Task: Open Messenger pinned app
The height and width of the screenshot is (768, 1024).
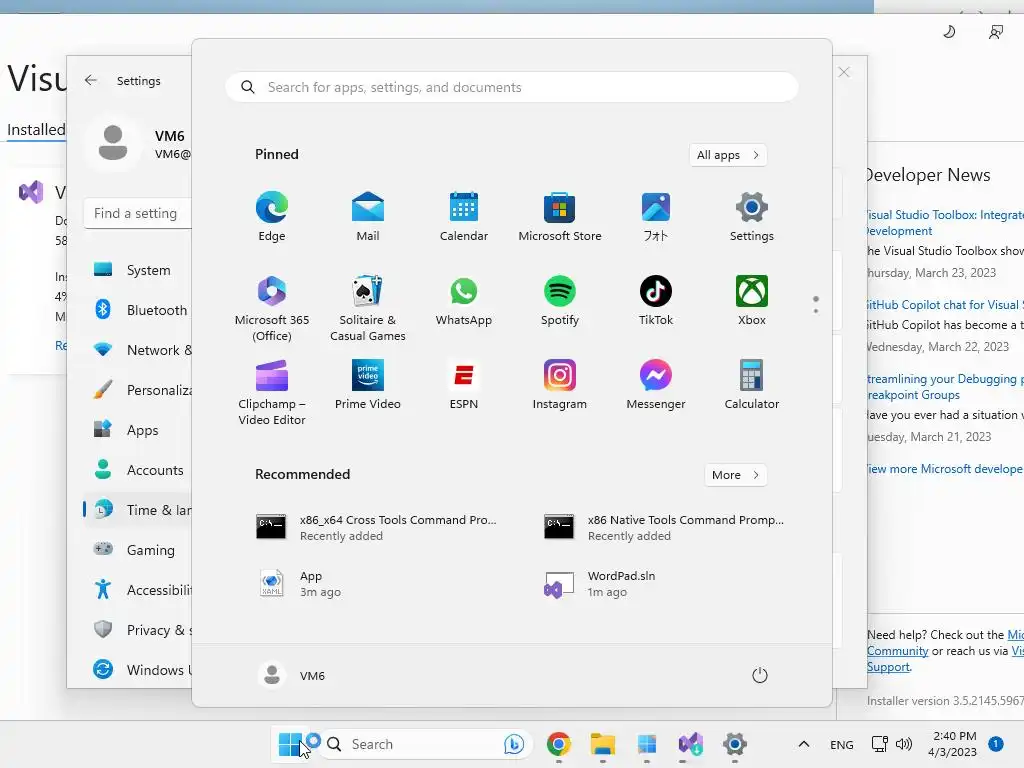Action: pyautogui.click(x=656, y=385)
